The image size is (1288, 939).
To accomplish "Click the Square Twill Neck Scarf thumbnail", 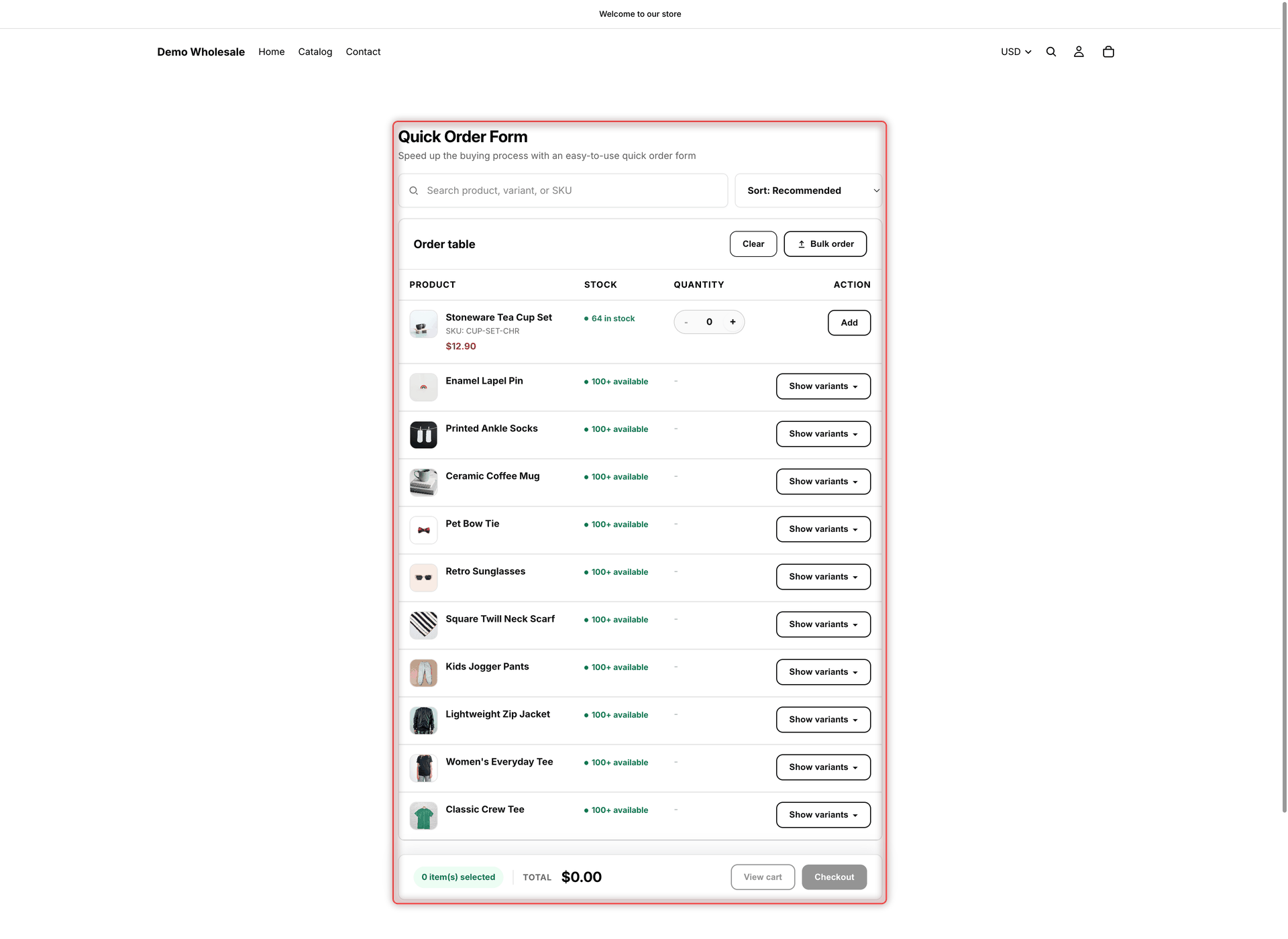I will (x=423, y=625).
